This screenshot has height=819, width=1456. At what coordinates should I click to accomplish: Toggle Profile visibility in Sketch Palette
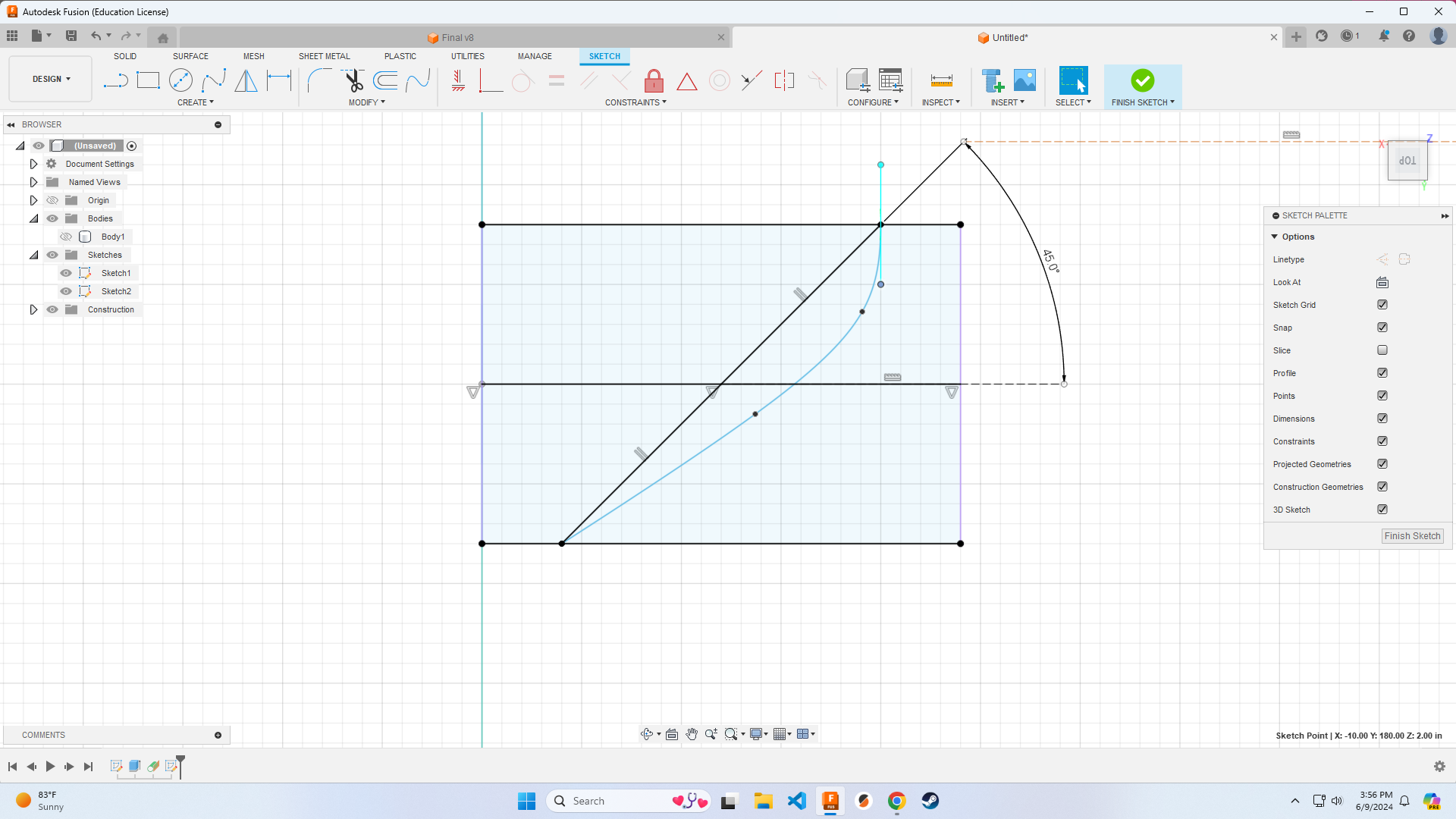point(1384,373)
